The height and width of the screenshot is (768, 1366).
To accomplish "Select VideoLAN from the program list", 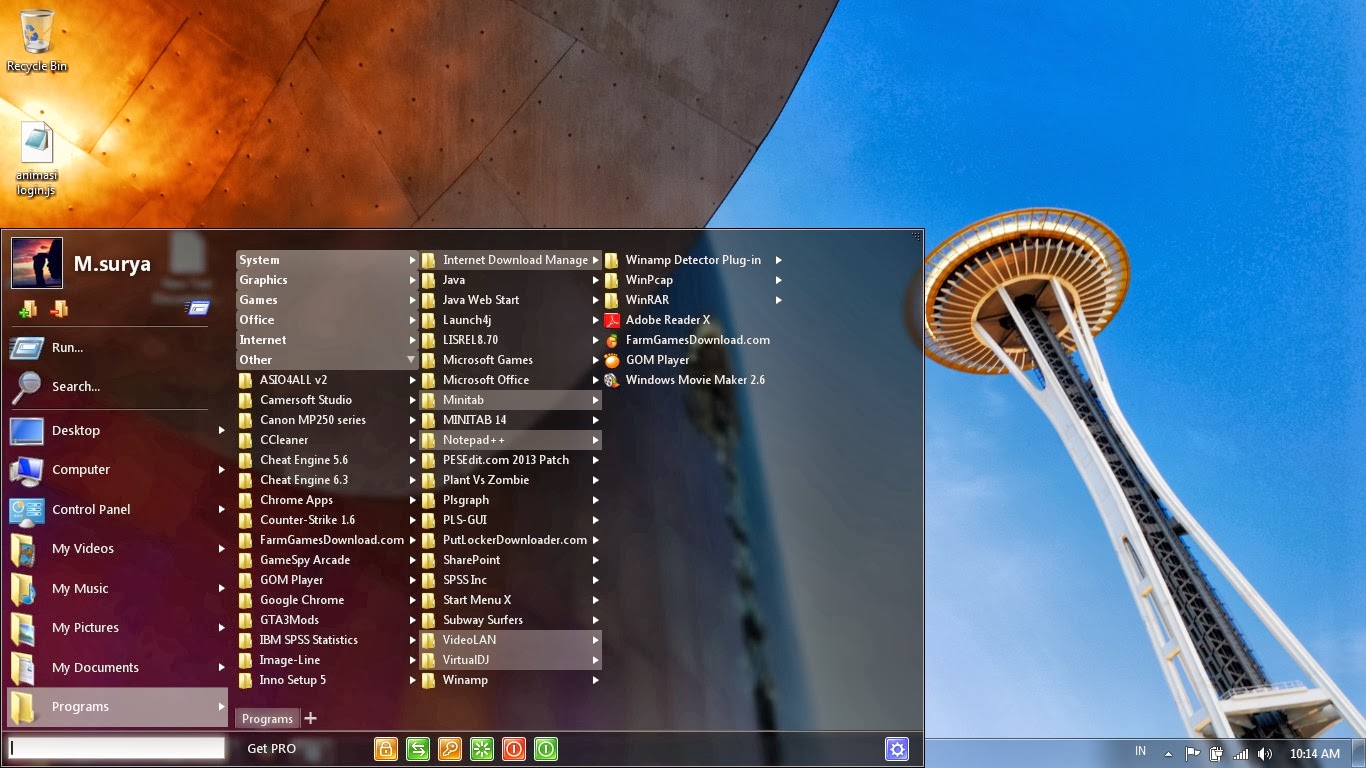I will click(x=468, y=639).
